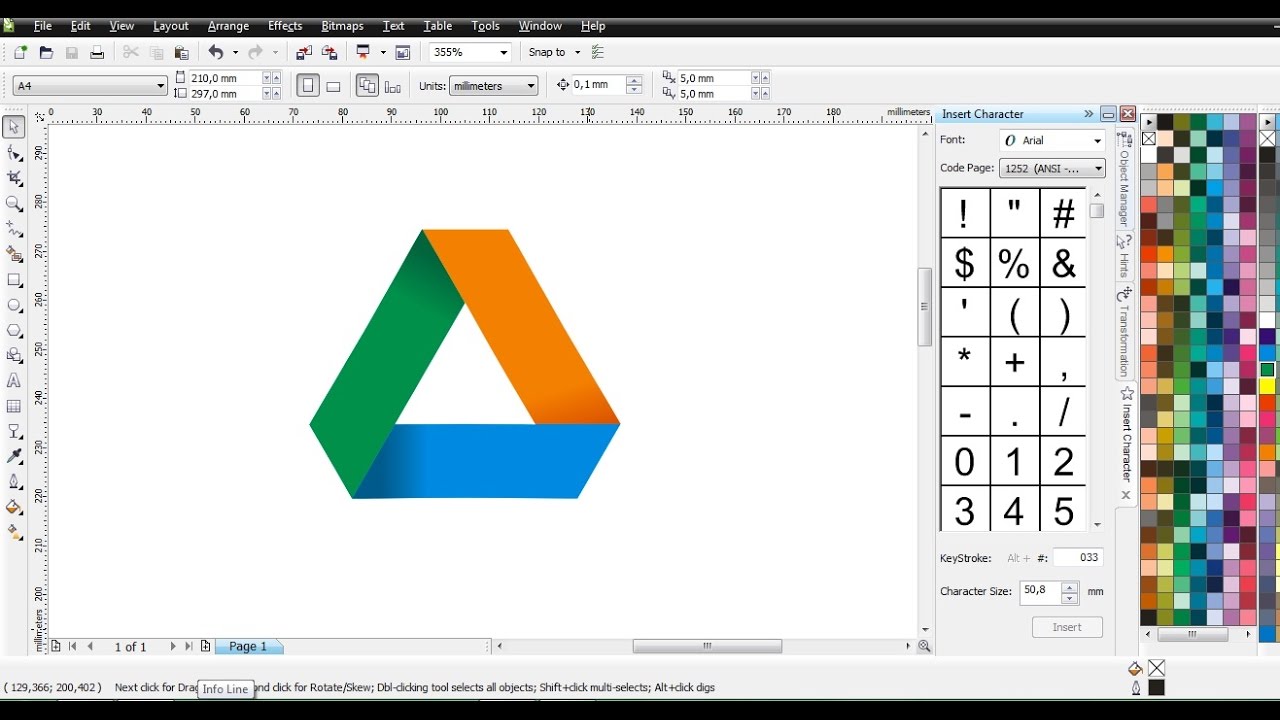Screen dimensions: 1280x720
Task: Open the Arrange menu
Action: [228, 26]
